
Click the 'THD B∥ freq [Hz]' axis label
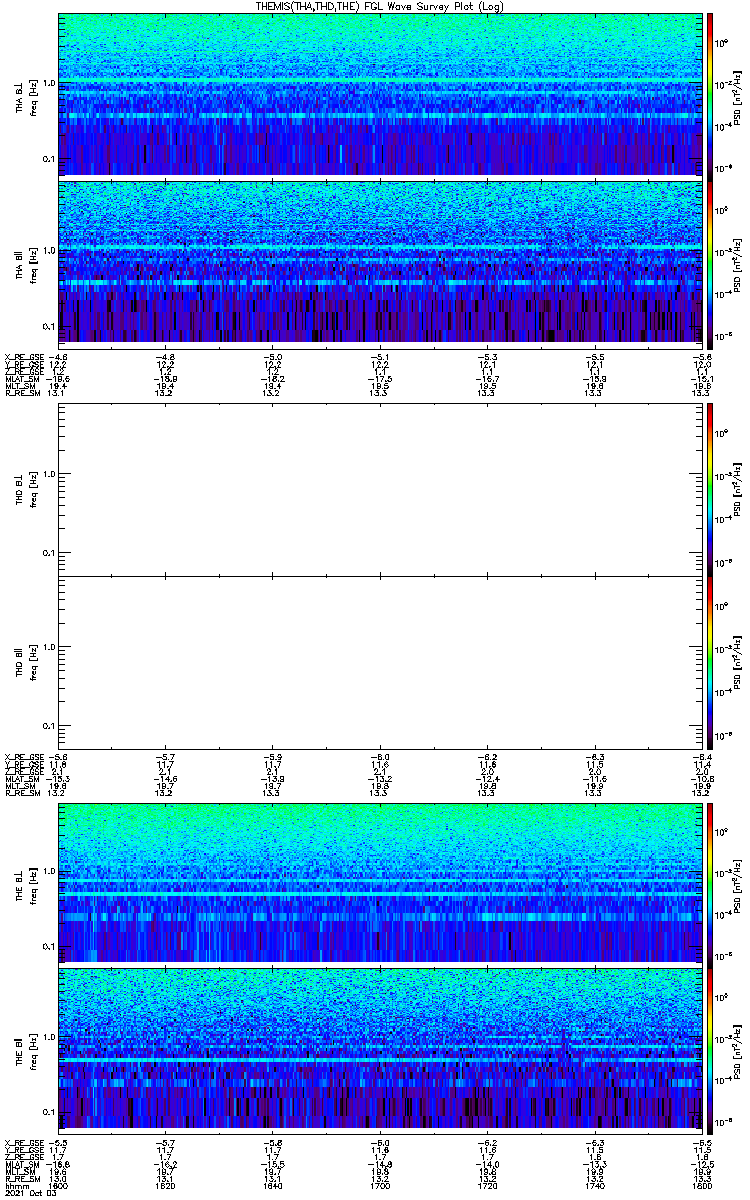pyautogui.click(x=26, y=664)
